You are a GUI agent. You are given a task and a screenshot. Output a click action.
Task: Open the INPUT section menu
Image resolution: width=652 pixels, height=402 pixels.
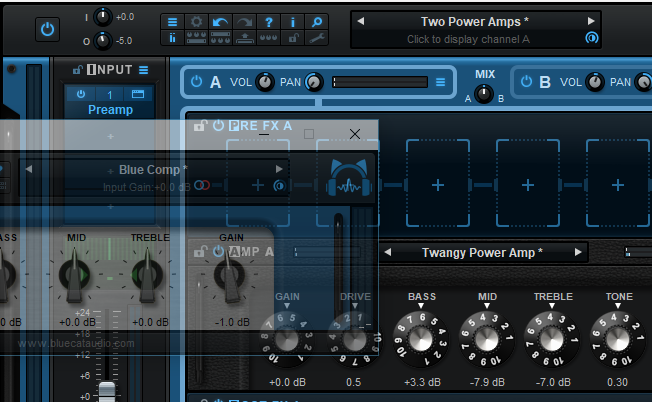[143, 70]
